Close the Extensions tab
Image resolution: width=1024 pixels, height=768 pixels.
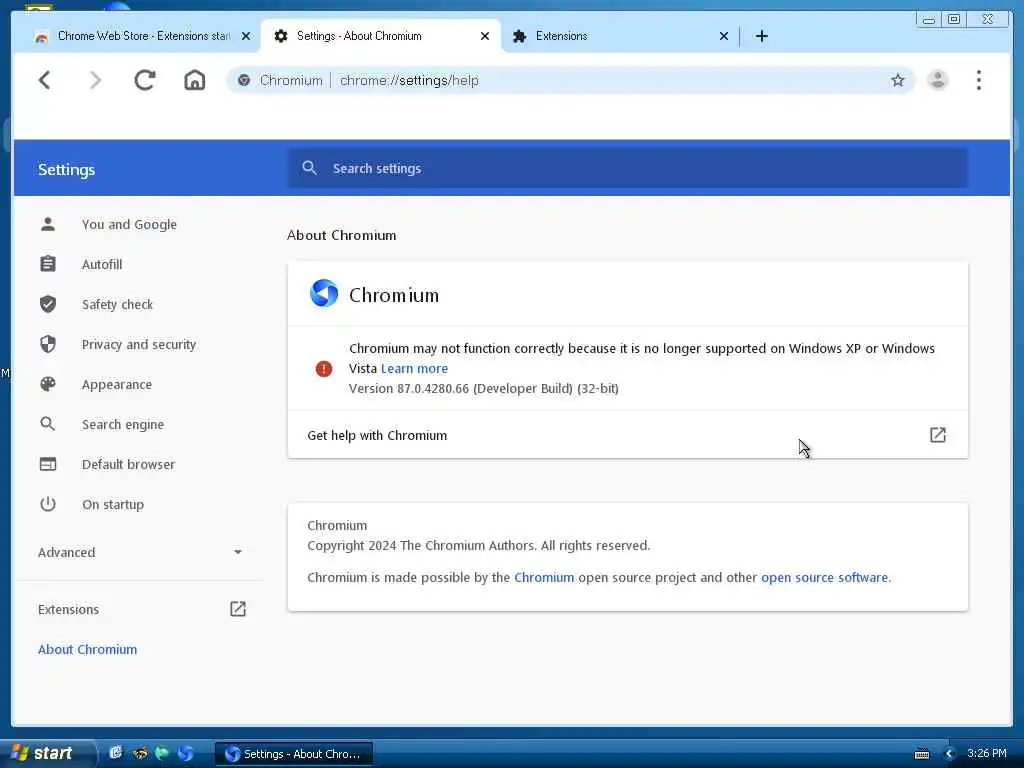tap(724, 36)
